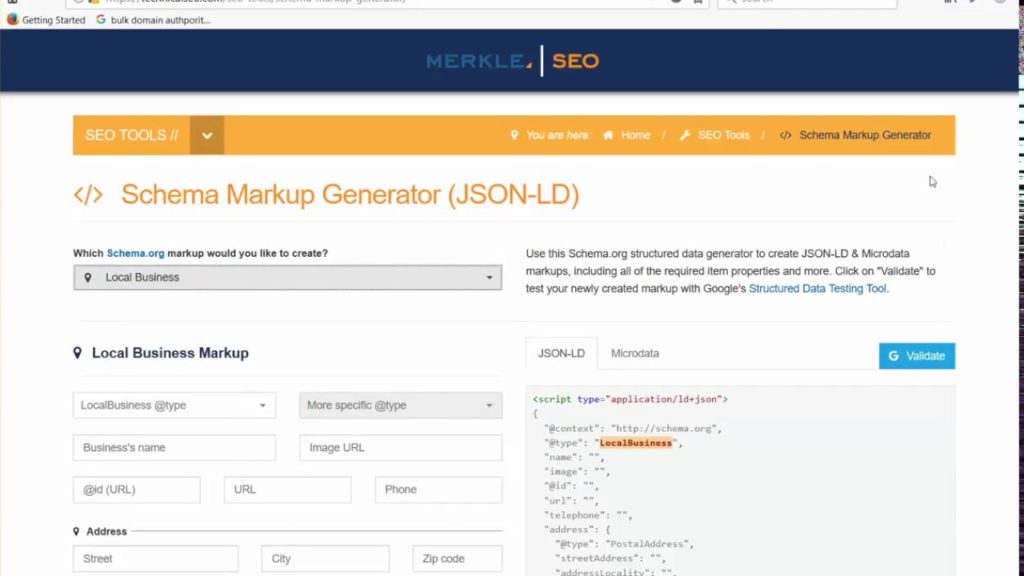1024x576 pixels.
Task: Go to Home breadcrumb link
Action: (635, 135)
